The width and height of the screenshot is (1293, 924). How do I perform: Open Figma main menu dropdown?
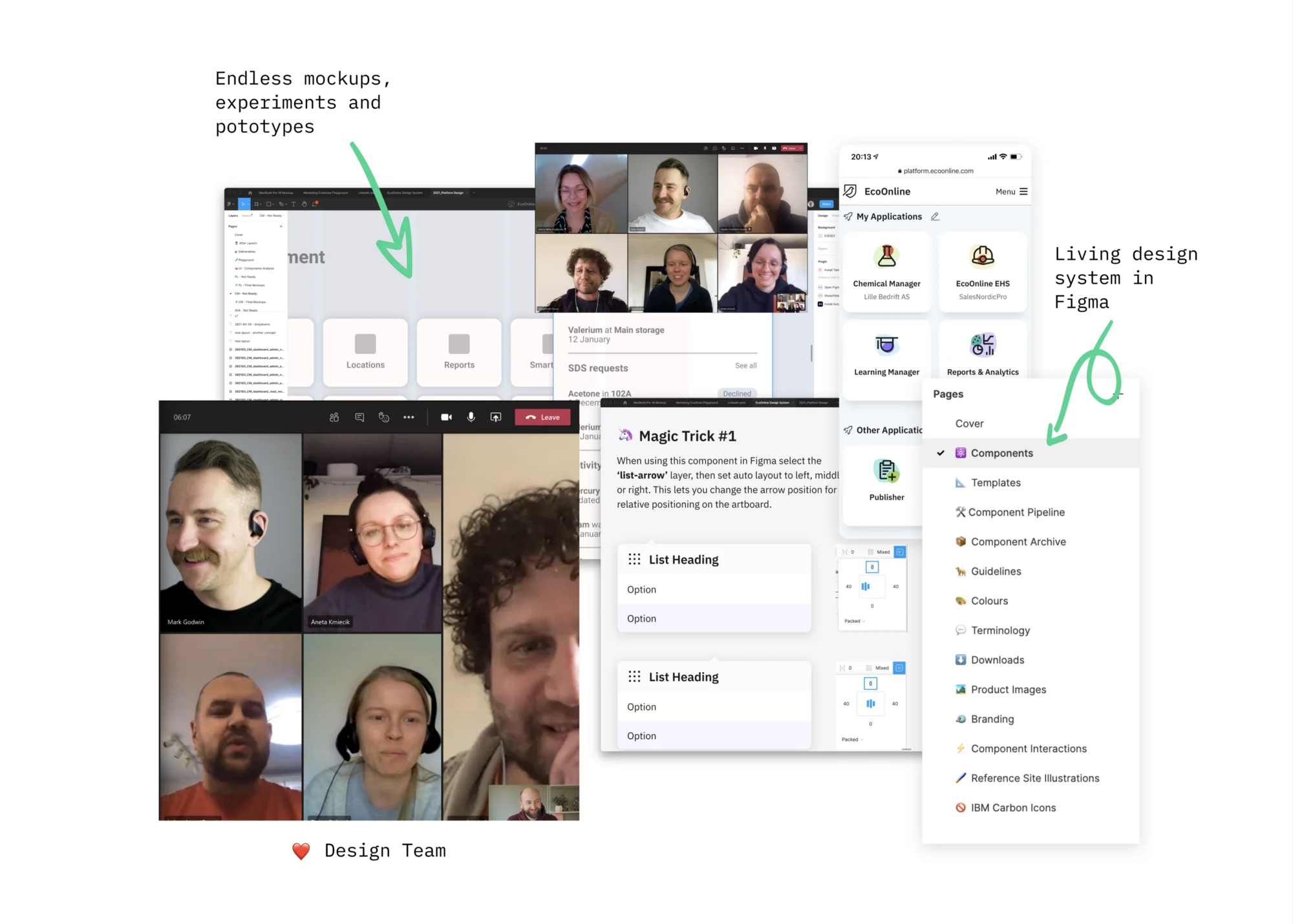230,204
